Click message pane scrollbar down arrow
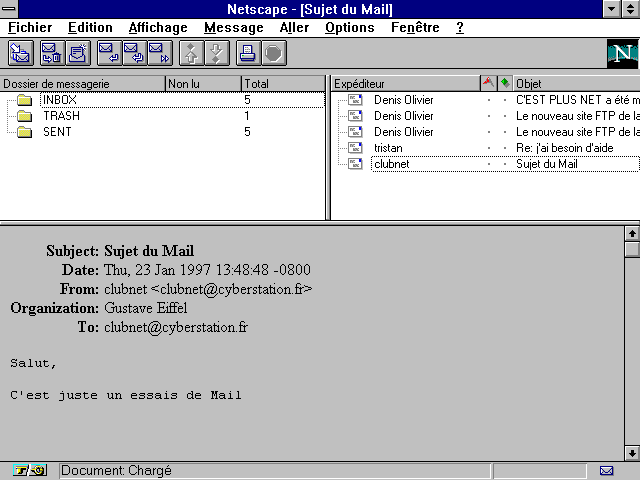 [x=632, y=453]
